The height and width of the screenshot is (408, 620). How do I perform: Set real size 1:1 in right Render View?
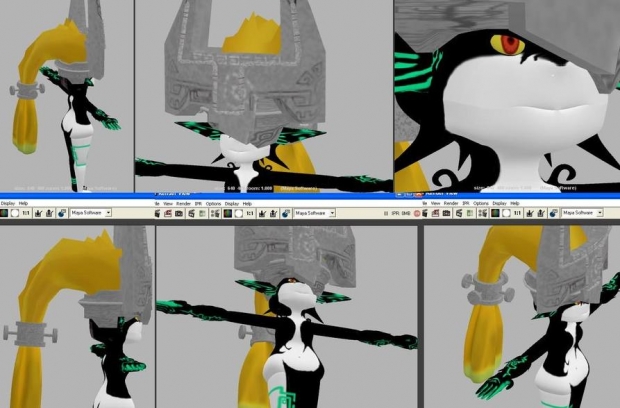[x=517, y=213]
